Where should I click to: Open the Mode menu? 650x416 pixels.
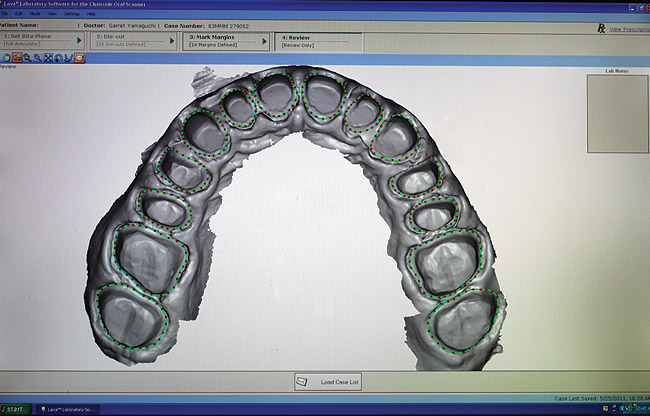pyautogui.click(x=34, y=14)
